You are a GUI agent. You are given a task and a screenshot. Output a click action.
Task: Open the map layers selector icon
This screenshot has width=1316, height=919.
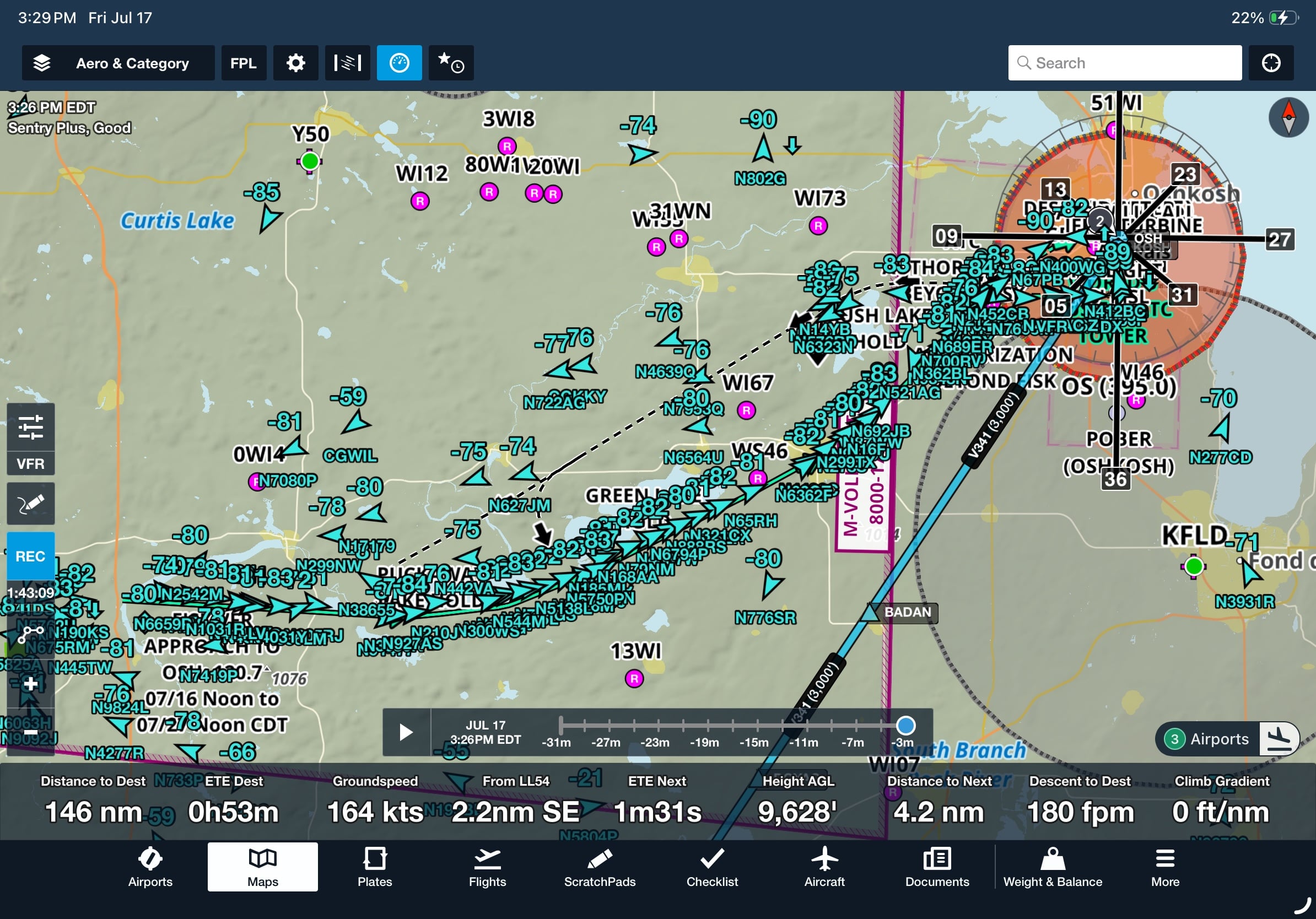click(41, 63)
